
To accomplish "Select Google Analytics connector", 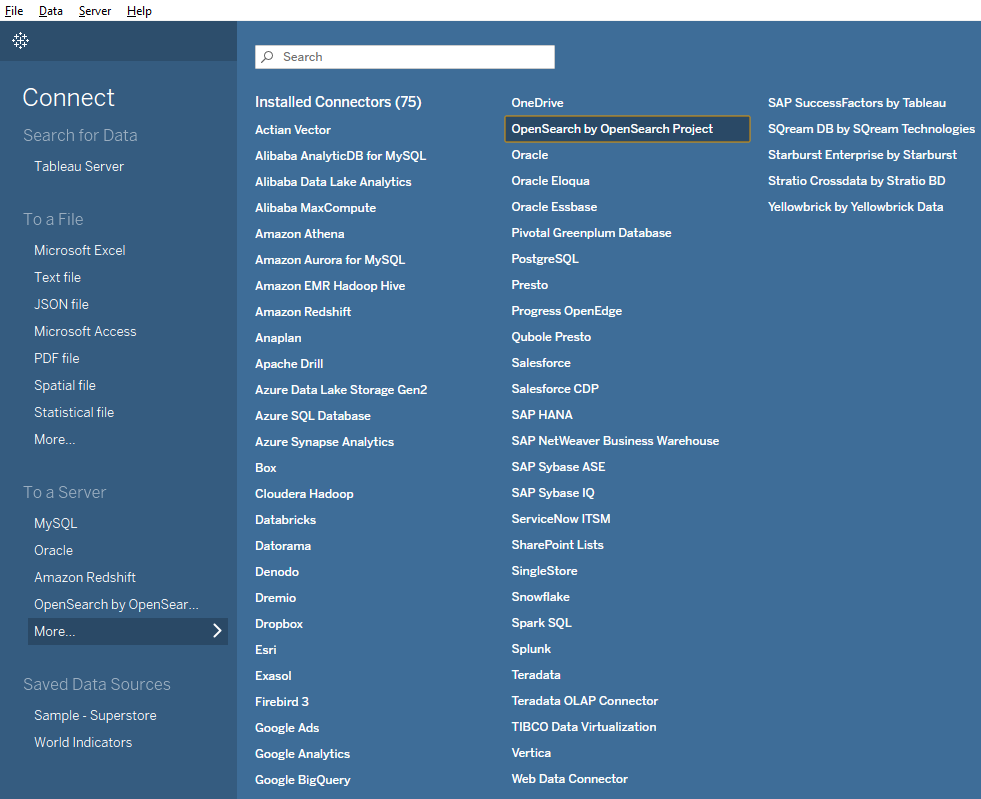I will coord(302,754).
